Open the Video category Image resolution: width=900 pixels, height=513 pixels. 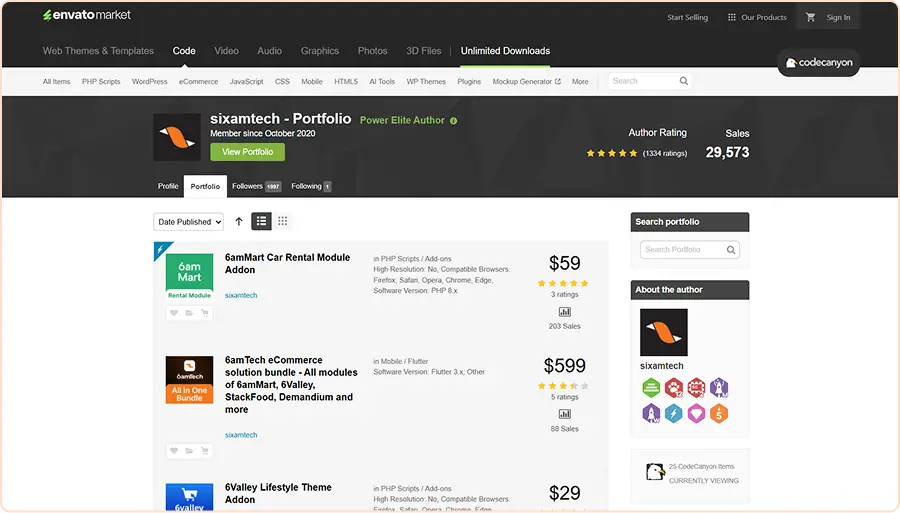click(226, 50)
